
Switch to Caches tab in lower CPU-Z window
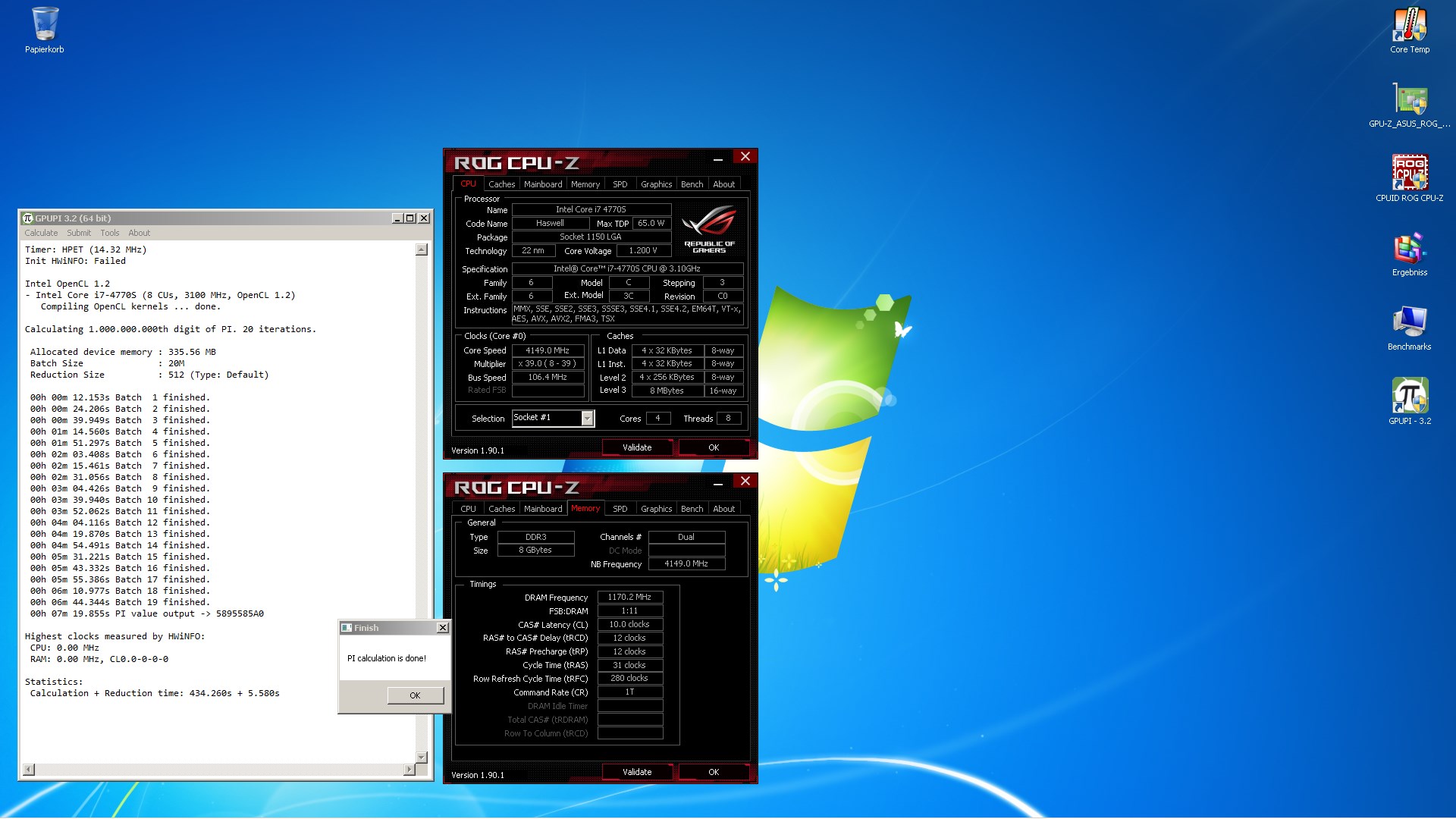click(501, 509)
